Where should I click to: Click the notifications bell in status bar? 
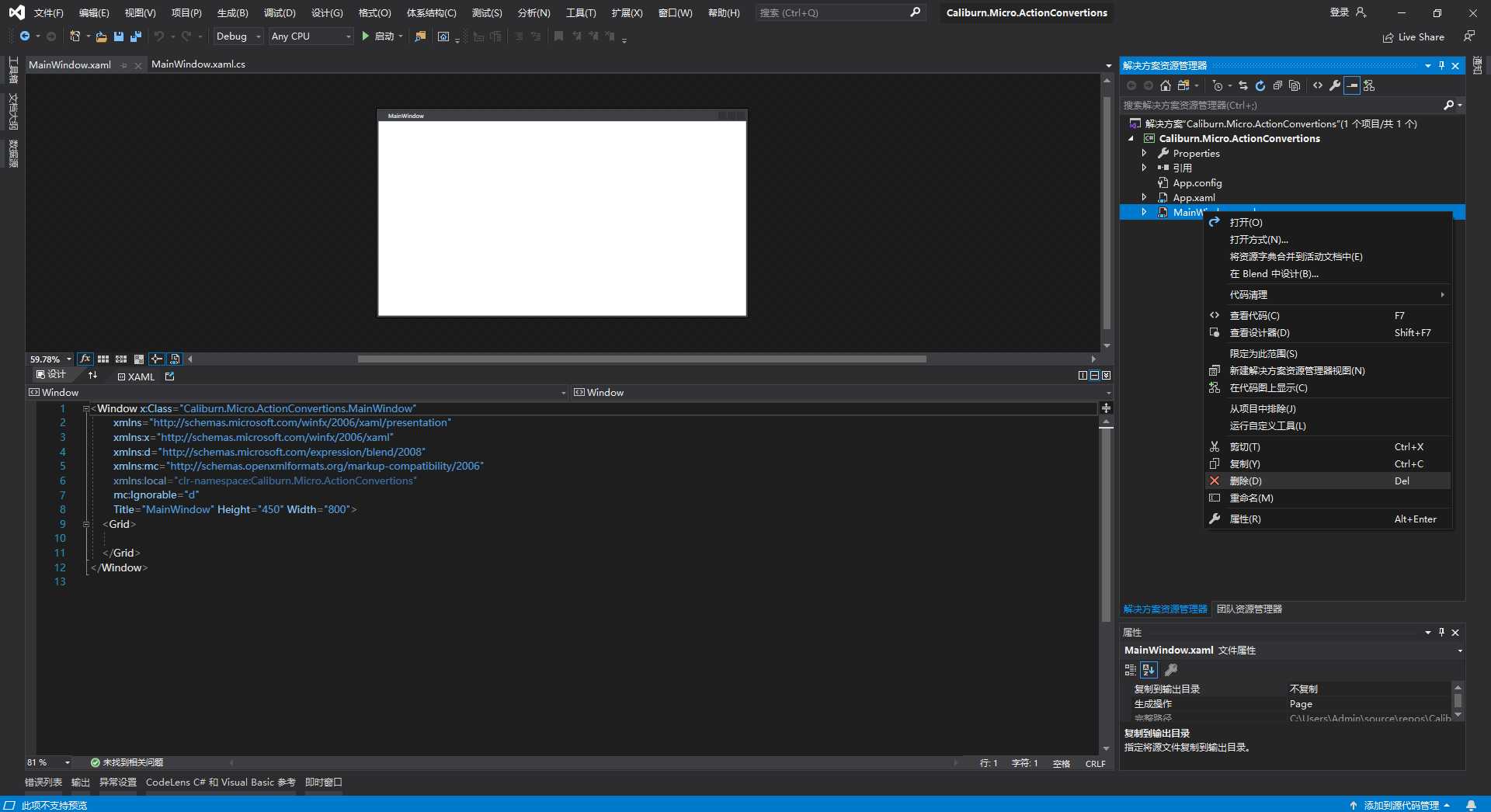point(1471,805)
